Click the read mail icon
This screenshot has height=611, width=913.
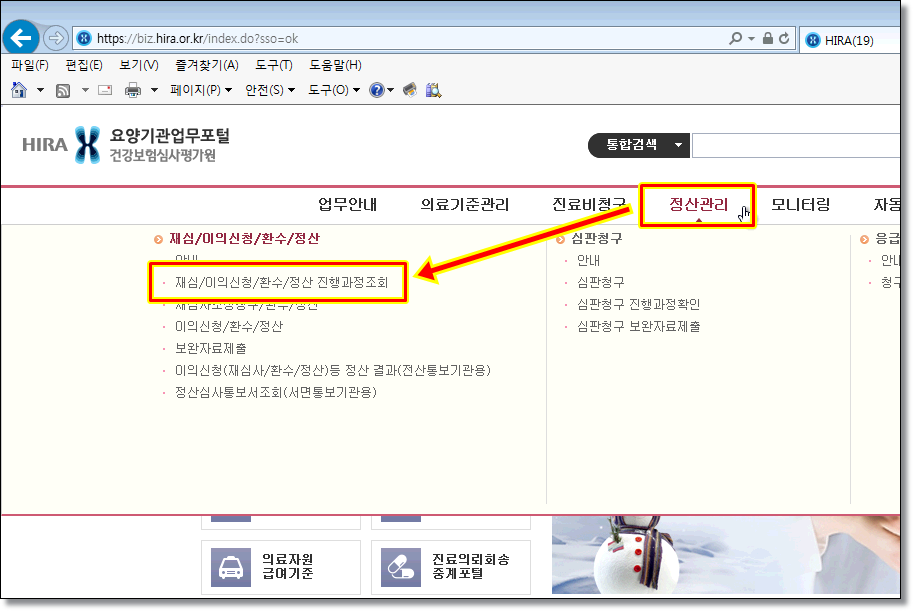coord(105,90)
